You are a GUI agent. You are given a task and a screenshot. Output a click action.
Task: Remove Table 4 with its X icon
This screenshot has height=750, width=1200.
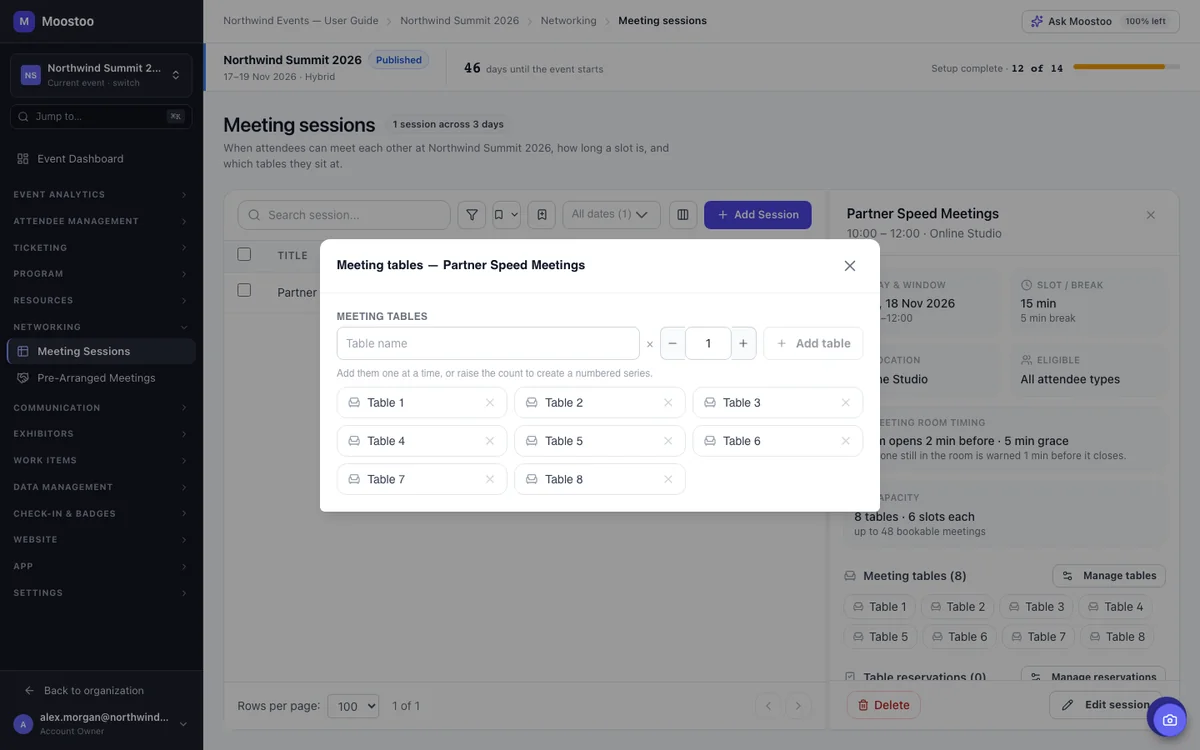pyautogui.click(x=490, y=441)
